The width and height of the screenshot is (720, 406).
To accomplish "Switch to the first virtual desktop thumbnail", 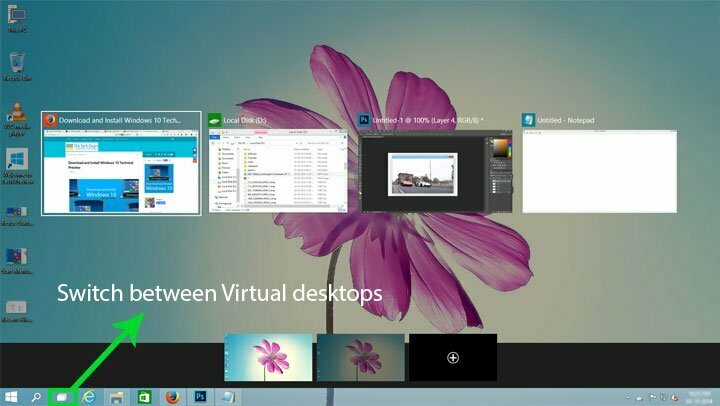I will tap(268, 357).
